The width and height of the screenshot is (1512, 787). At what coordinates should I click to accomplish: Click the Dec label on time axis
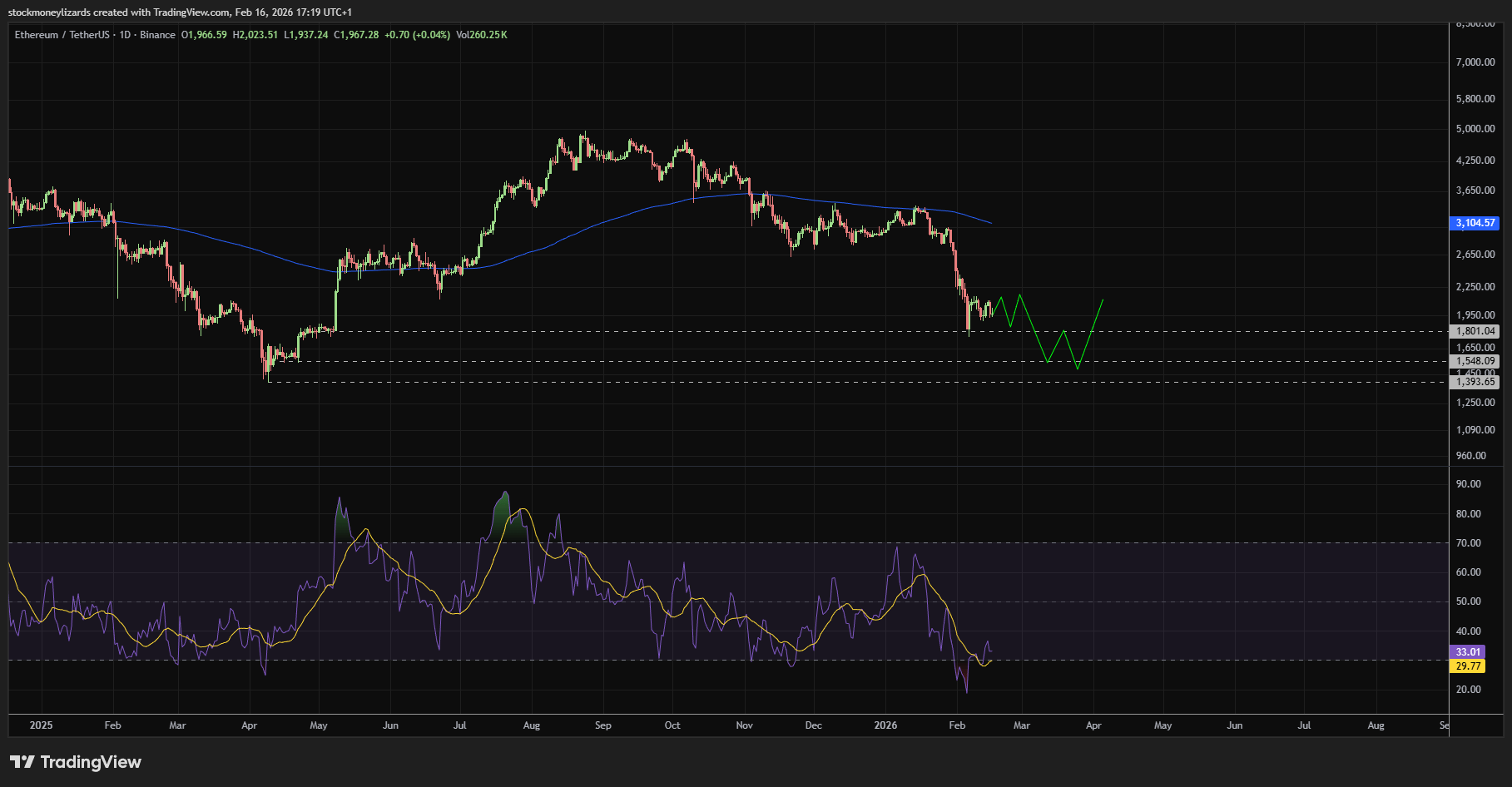(x=814, y=725)
